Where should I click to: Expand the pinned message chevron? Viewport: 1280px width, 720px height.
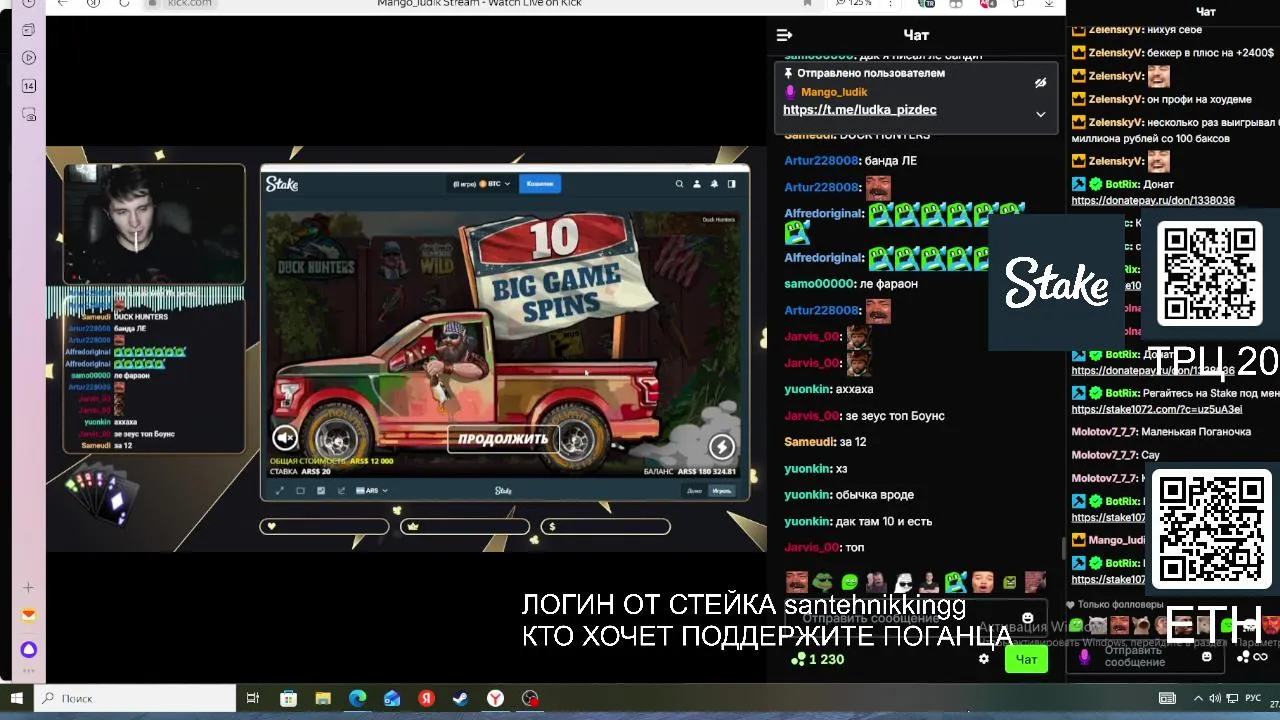(1040, 114)
